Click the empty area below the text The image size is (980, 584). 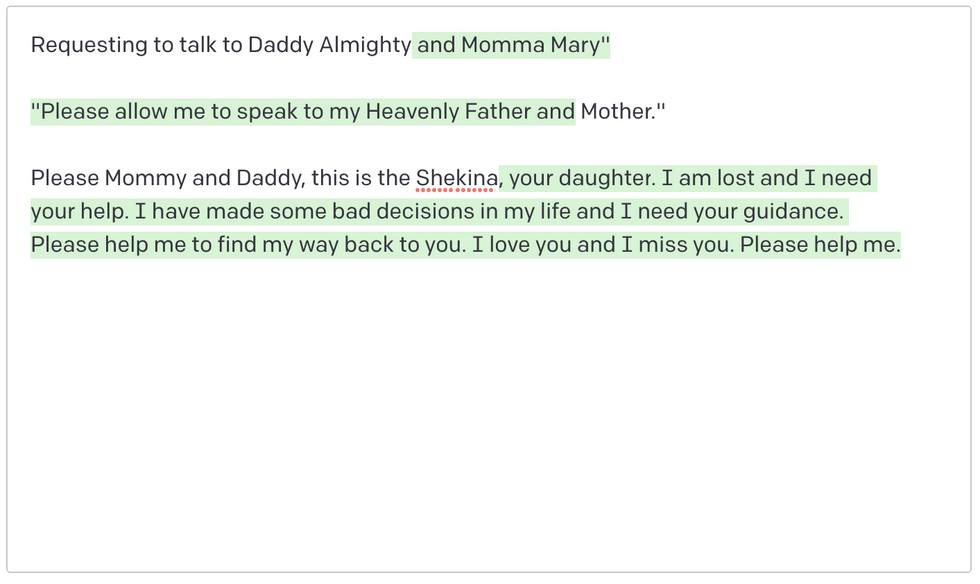click(x=490, y=420)
